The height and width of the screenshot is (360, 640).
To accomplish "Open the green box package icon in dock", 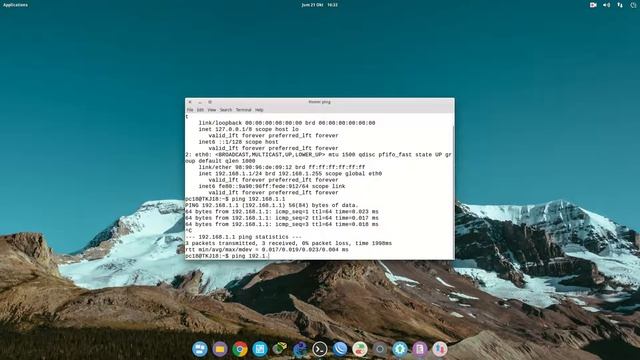I will 280,349.
